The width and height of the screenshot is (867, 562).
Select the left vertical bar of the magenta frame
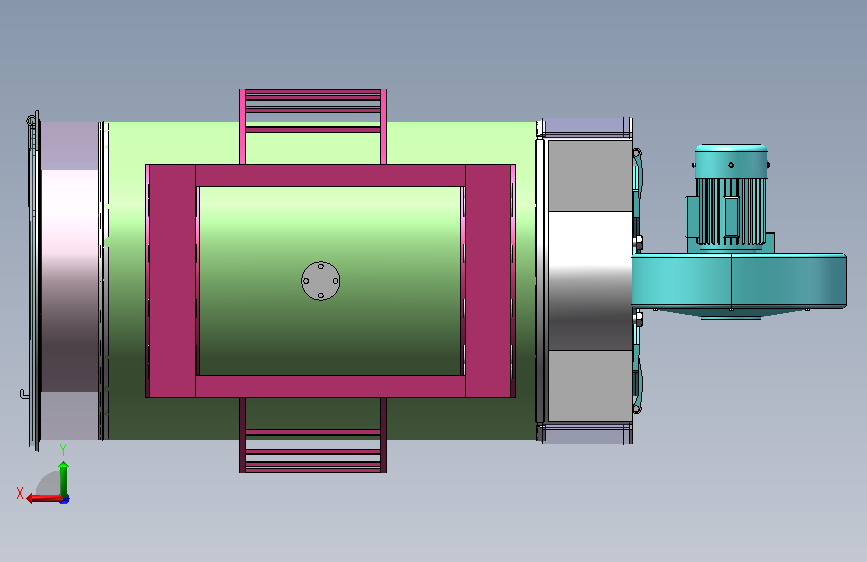pyautogui.click(x=172, y=281)
